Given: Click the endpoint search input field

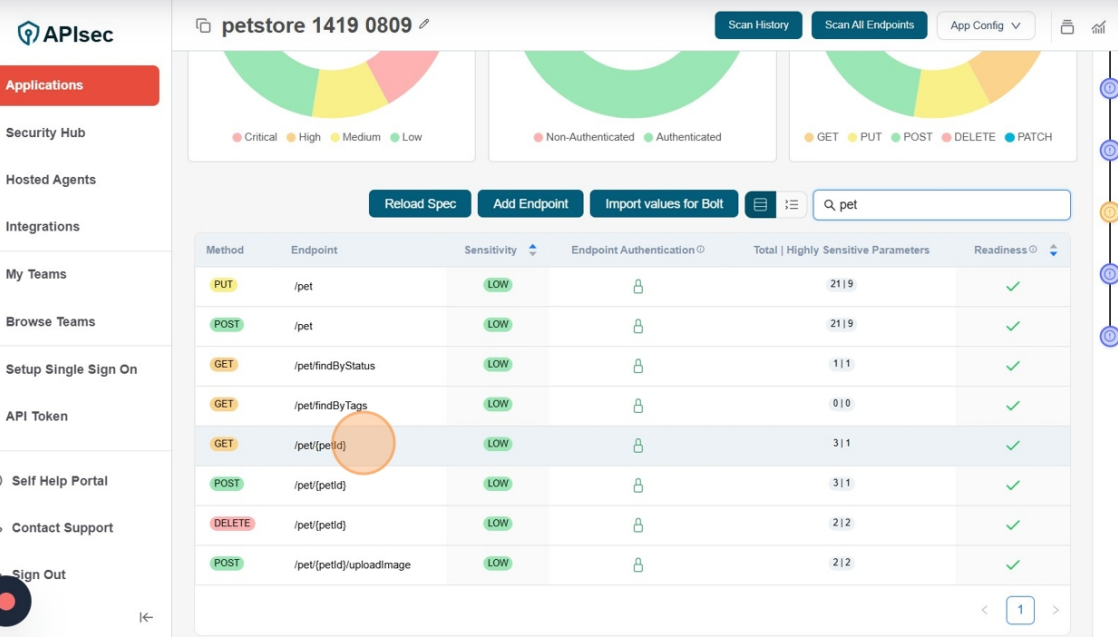Looking at the screenshot, I should coord(940,204).
